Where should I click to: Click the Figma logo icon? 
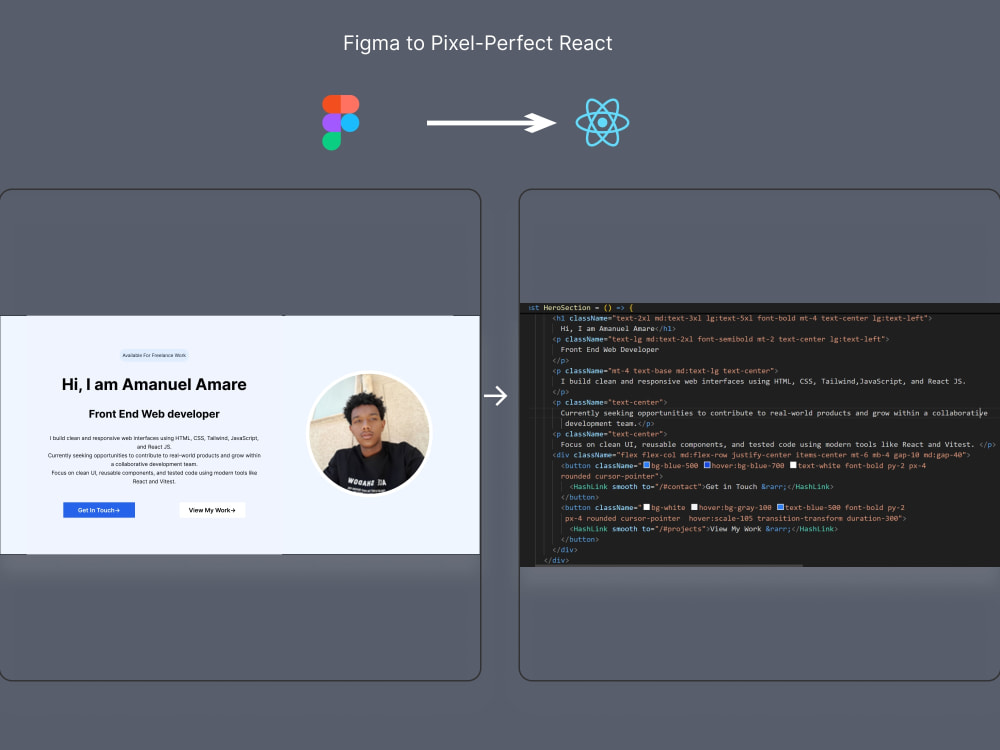(x=341, y=122)
